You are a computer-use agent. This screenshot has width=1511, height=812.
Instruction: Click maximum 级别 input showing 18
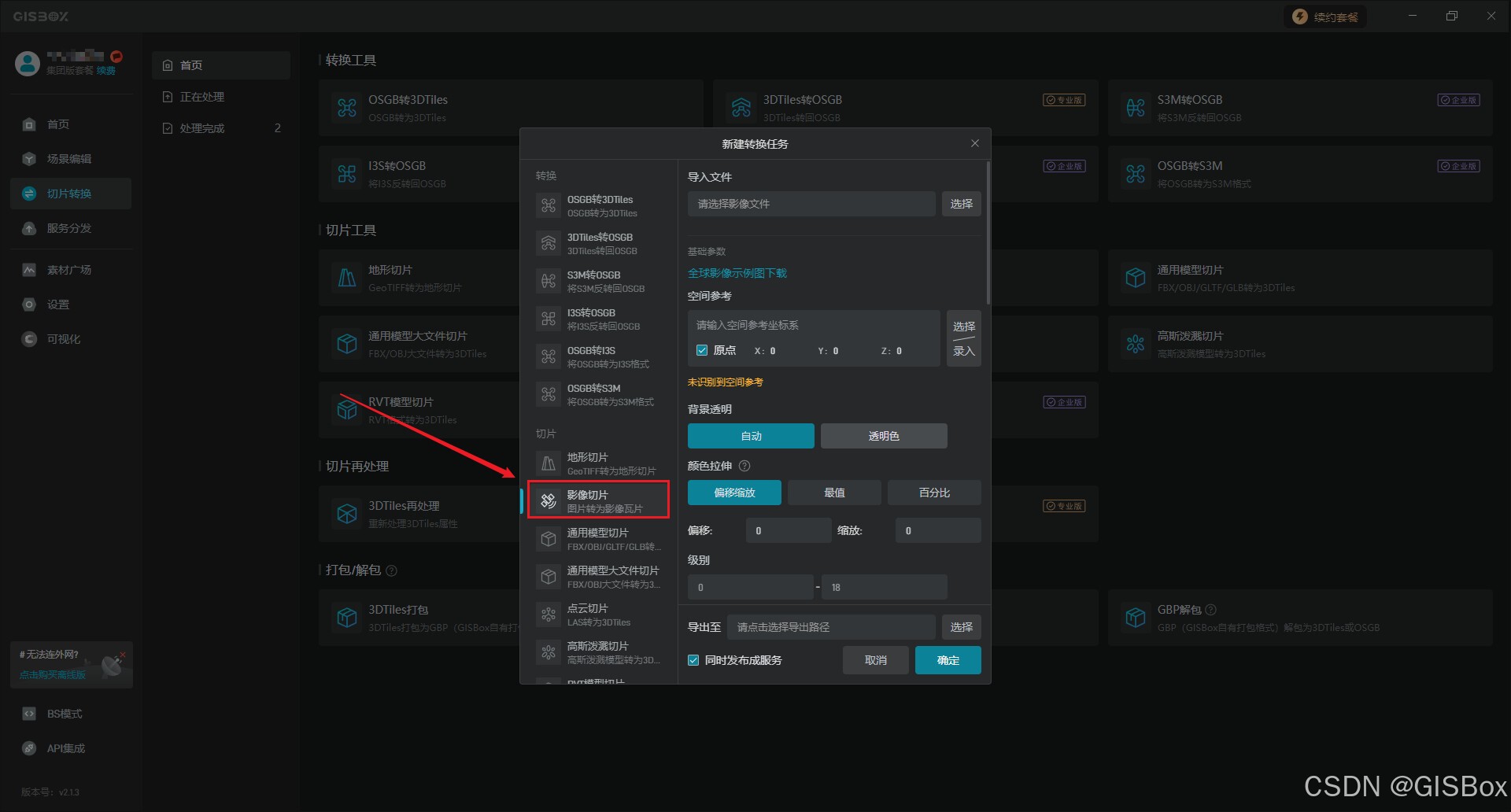(885, 587)
